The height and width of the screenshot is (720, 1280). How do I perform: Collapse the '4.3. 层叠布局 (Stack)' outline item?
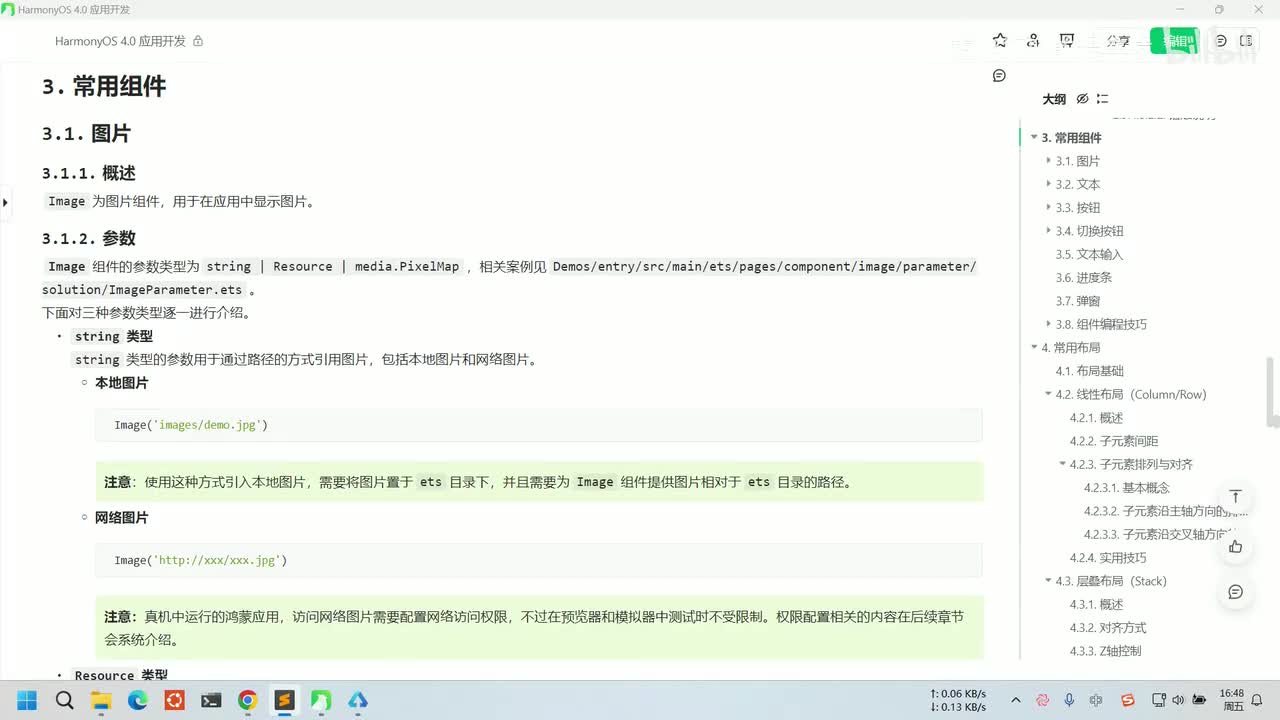point(1048,581)
